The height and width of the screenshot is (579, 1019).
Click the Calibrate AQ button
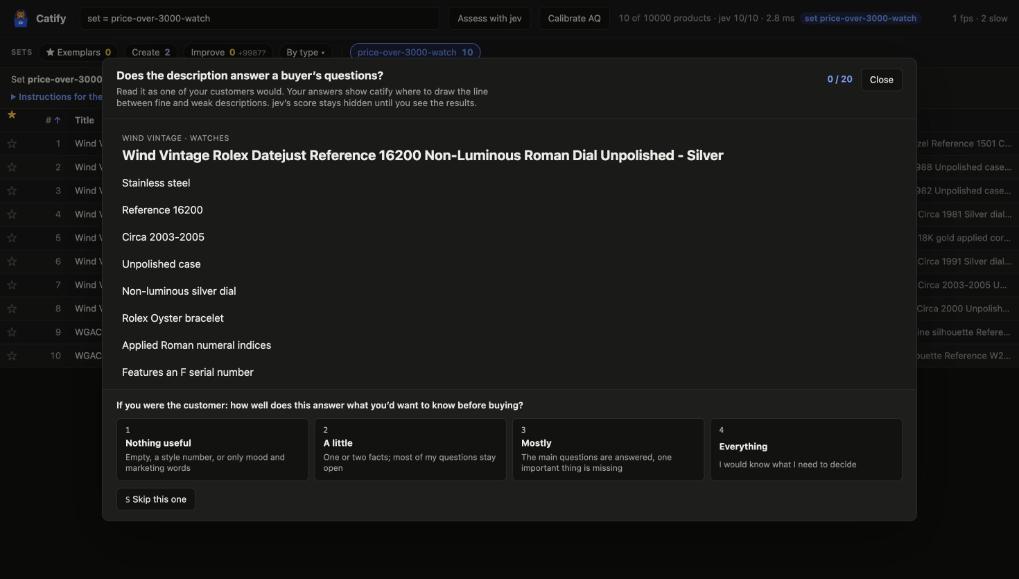[x=574, y=18]
